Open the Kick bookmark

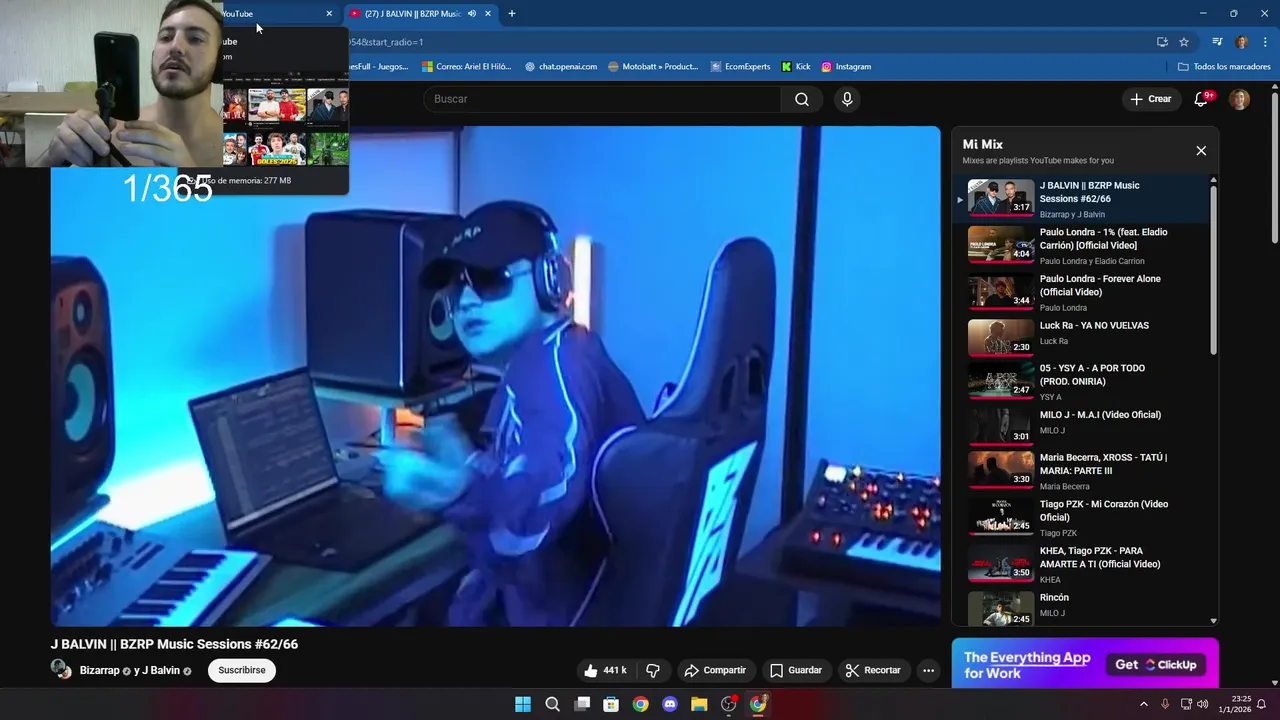pos(796,67)
